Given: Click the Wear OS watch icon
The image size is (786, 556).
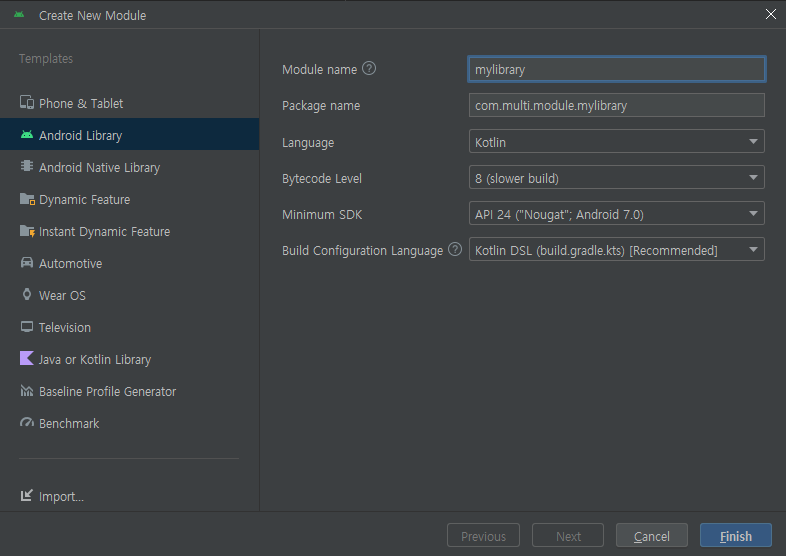Looking at the screenshot, I should coord(27,294).
